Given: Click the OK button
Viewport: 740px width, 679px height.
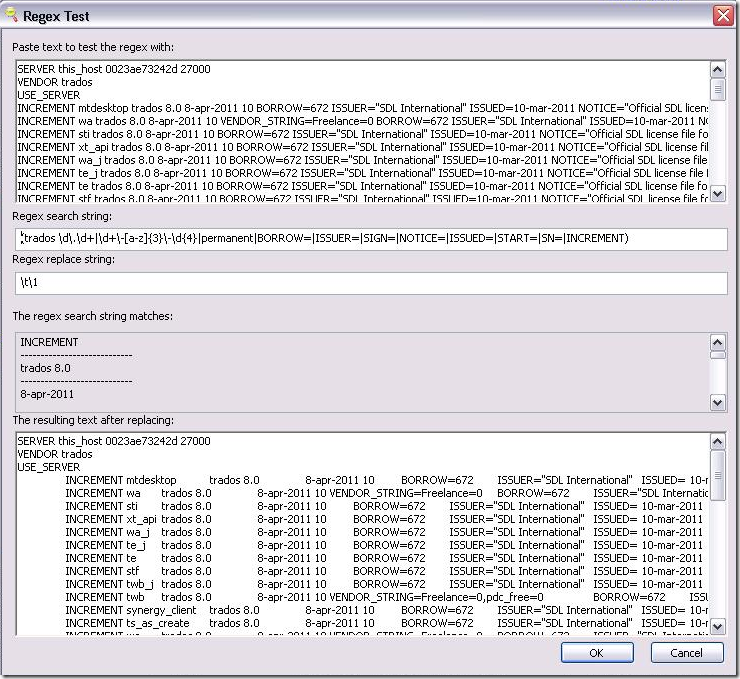Looking at the screenshot, I should (597, 653).
